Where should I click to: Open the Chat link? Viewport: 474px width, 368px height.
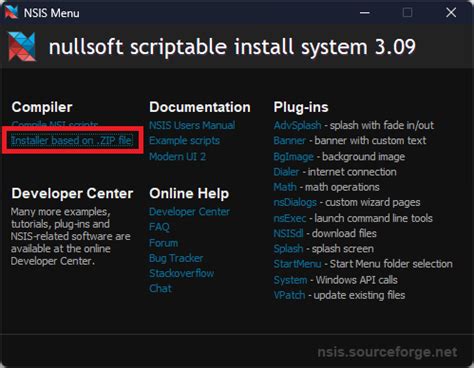click(x=160, y=288)
